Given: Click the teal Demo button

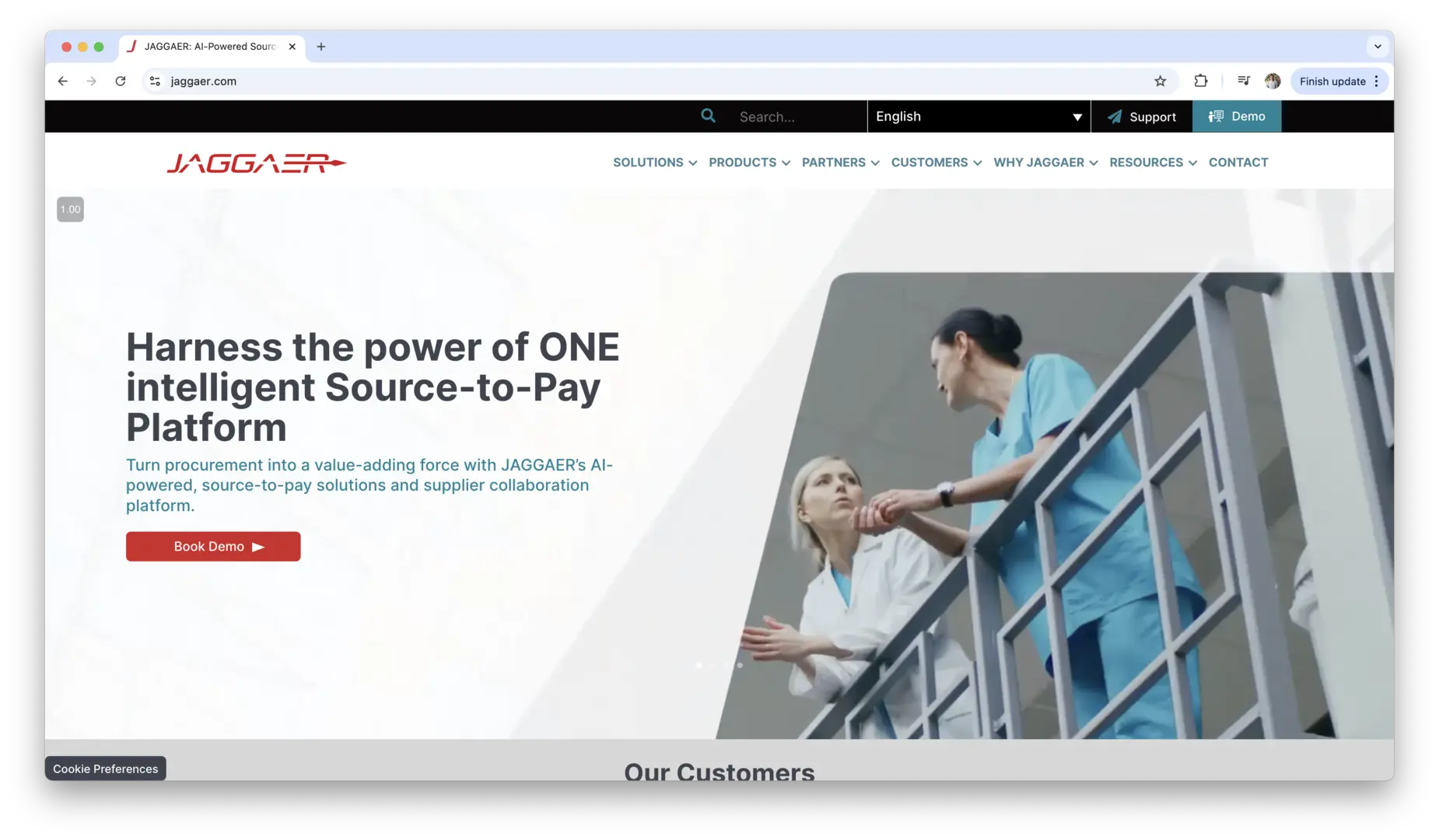Looking at the screenshot, I should [x=1237, y=117].
